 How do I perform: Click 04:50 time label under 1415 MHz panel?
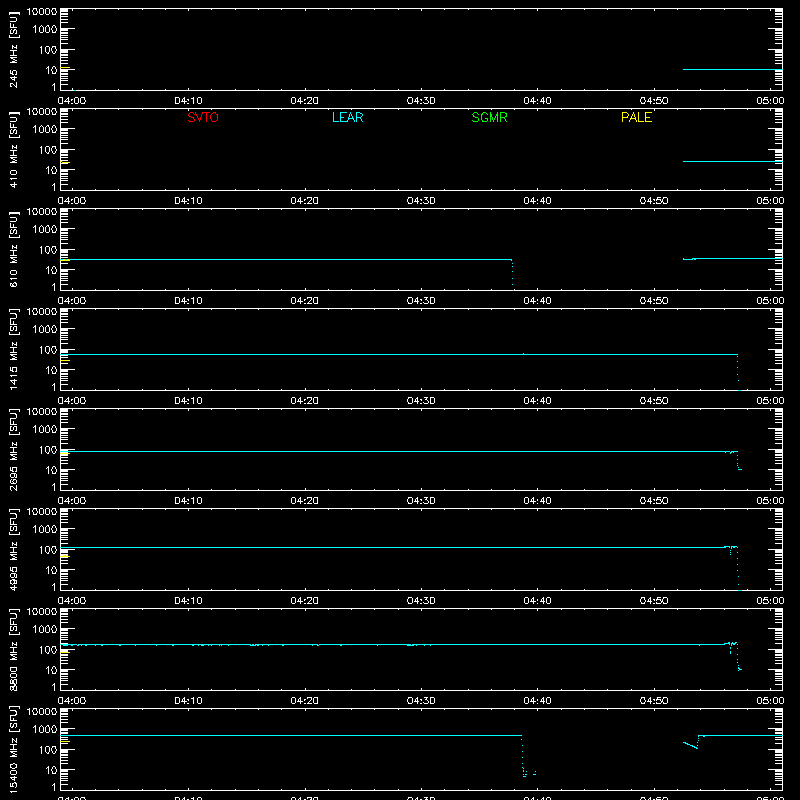pos(654,401)
